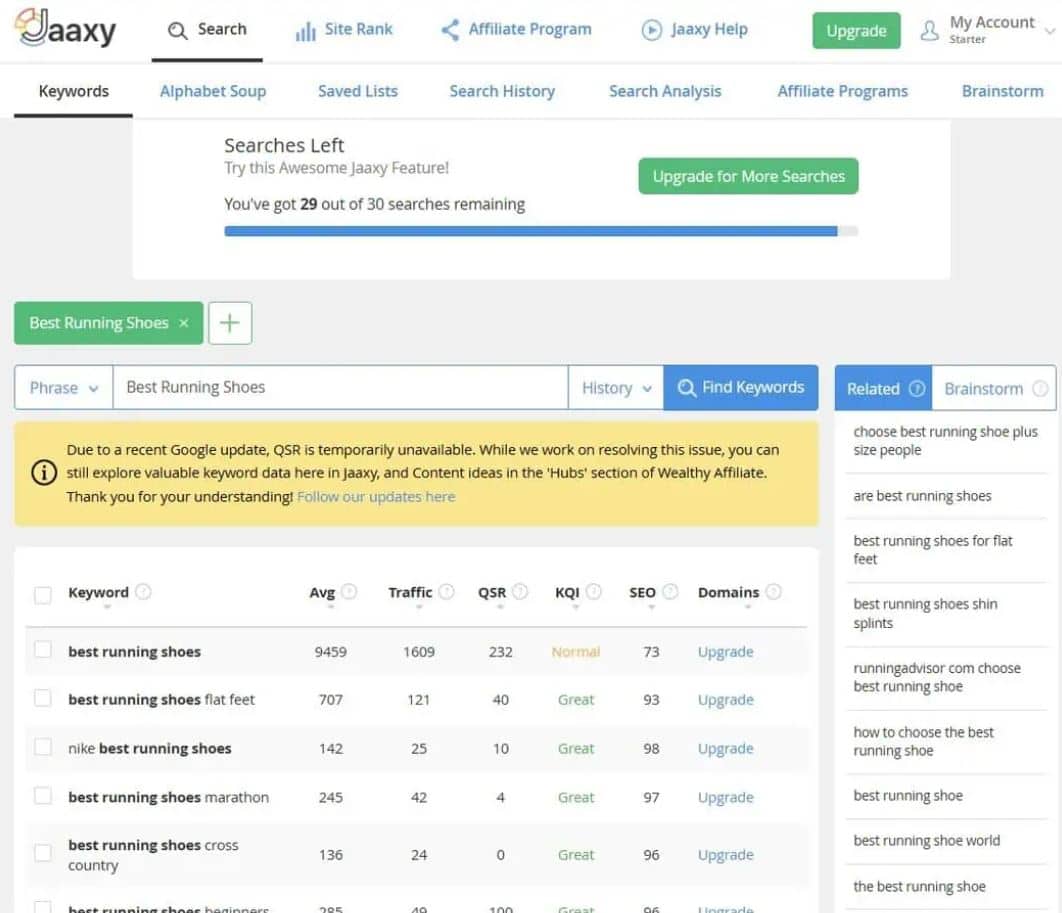Open the Search Analysis tab
Screen dimensions: 1062x913
pyautogui.click(x=665, y=91)
